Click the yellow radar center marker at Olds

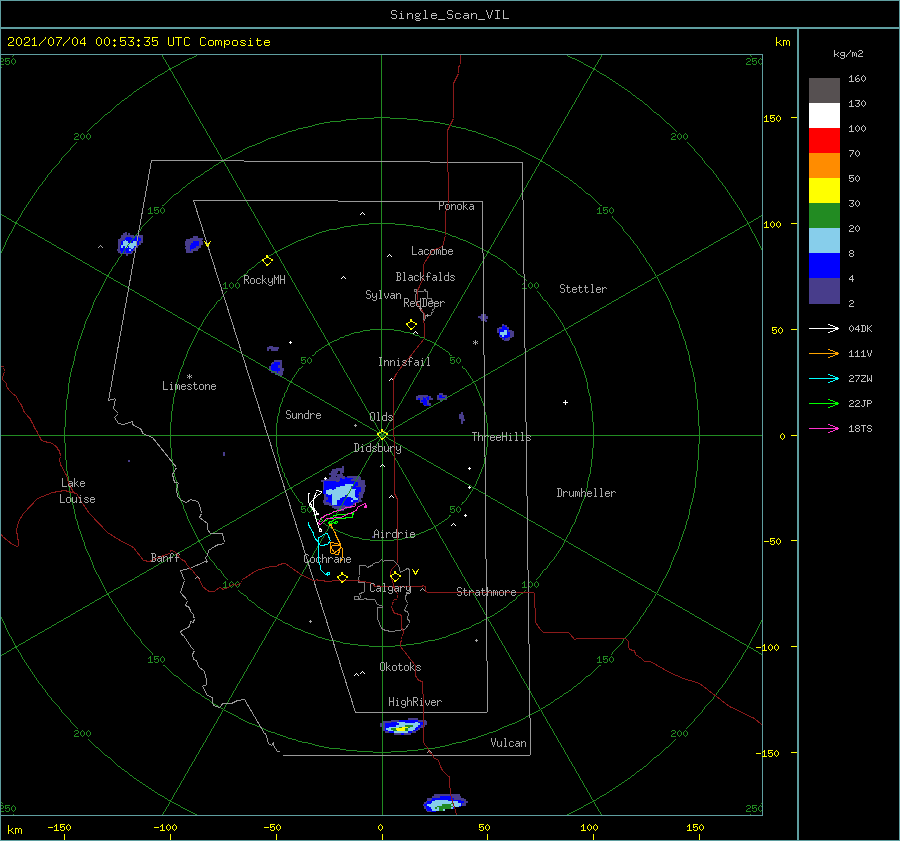click(382, 435)
